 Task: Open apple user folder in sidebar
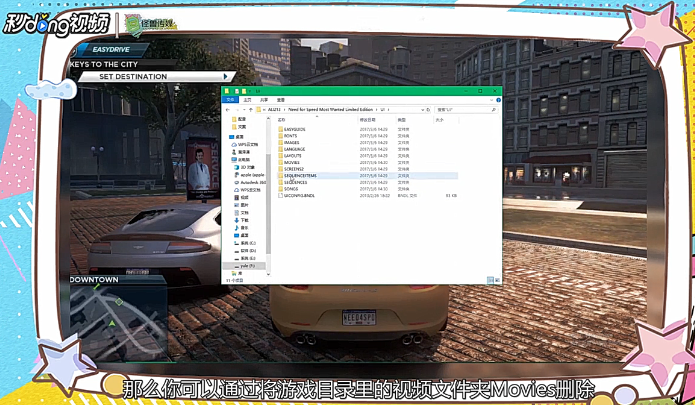pos(249,175)
